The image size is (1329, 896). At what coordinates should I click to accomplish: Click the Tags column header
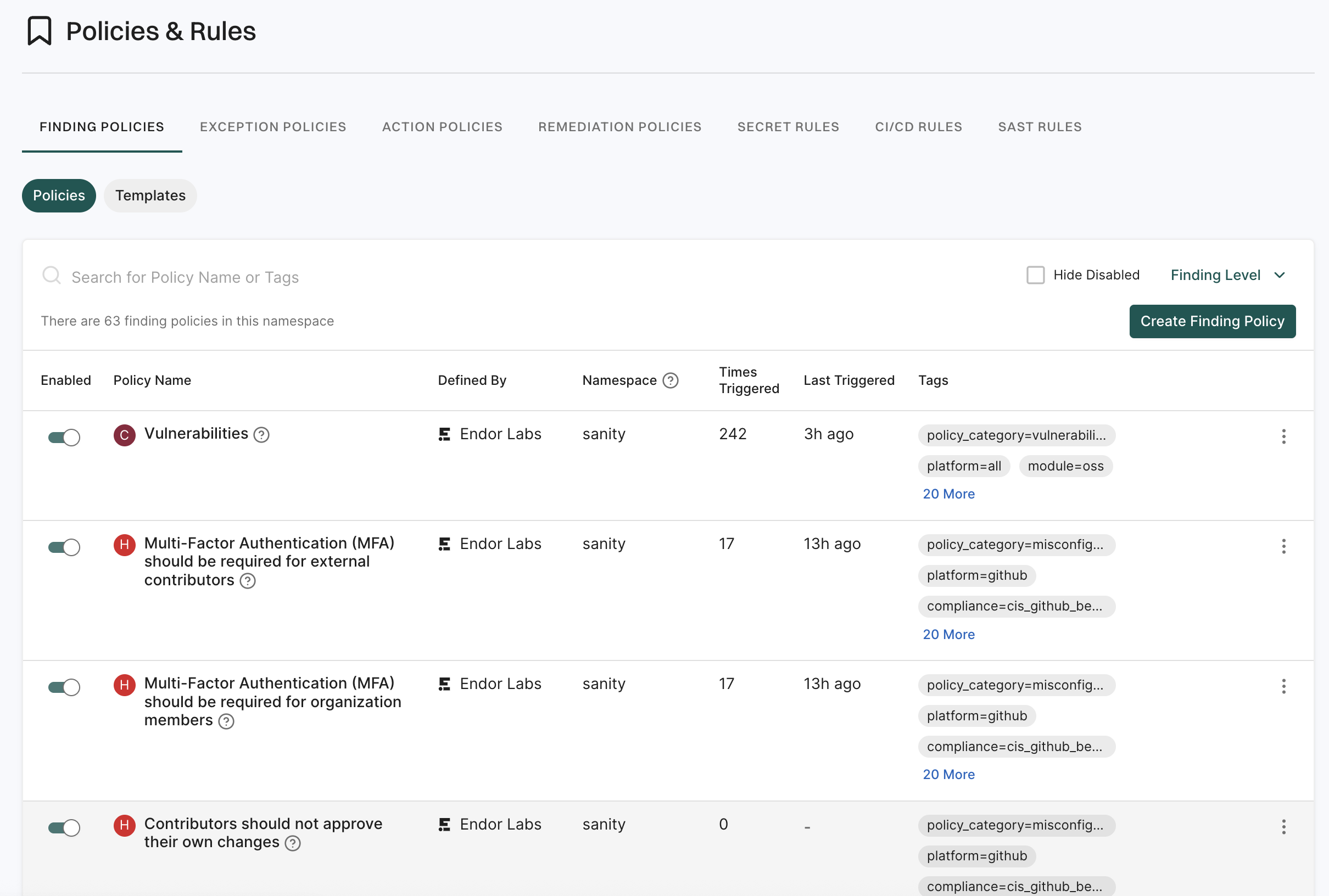934,380
